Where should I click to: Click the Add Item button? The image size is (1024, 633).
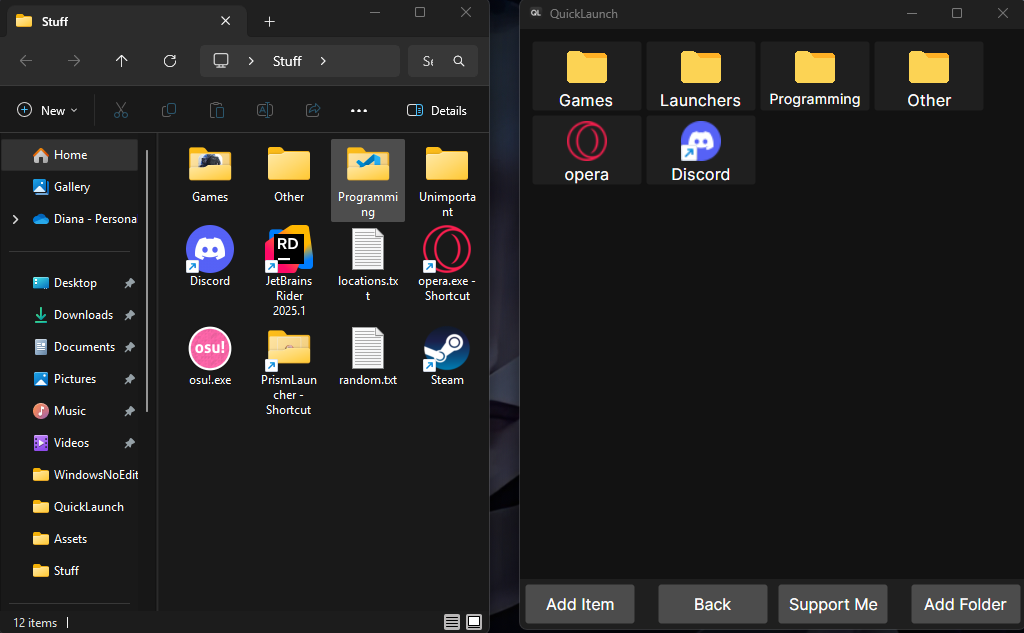click(x=580, y=604)
